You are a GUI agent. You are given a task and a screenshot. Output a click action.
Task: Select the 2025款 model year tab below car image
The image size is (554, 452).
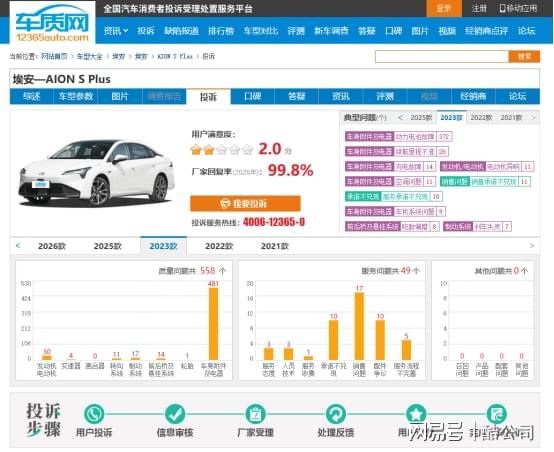click(108, 246)
